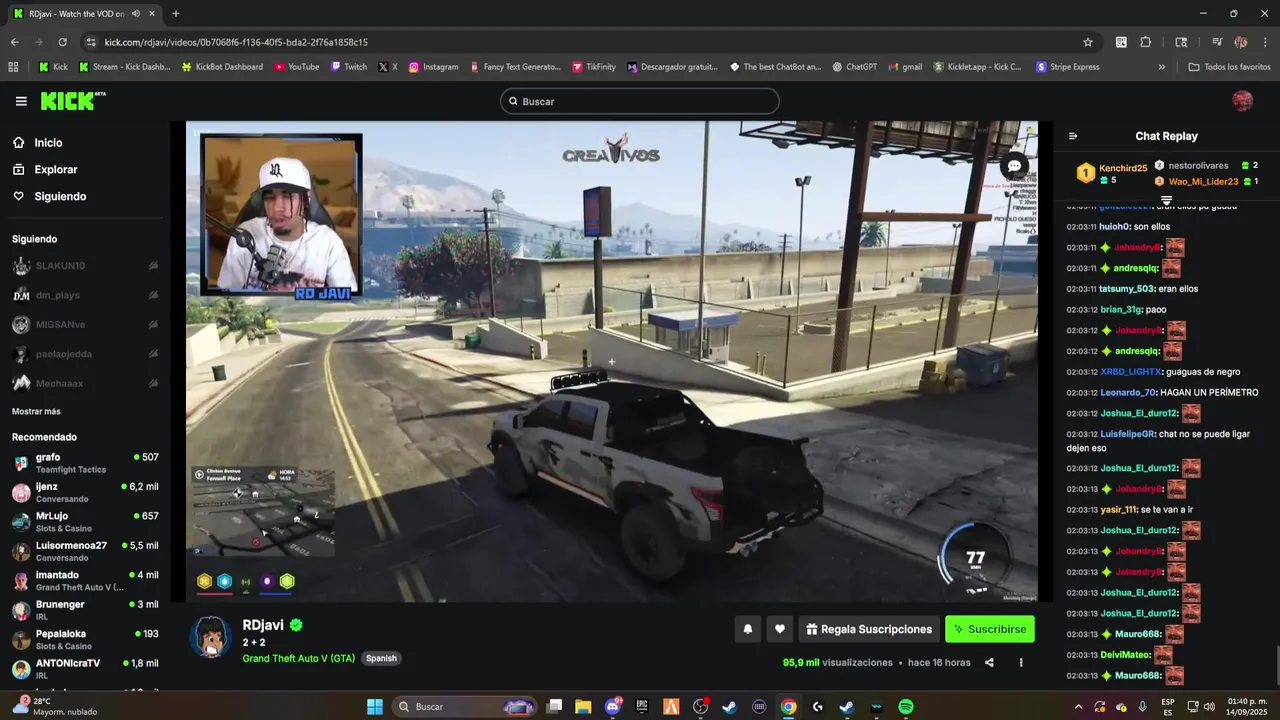Viewport: 1280px width, 720px height.
Task: Open Chrome extensions puzzle icon
Action: pyautogui.click(x=1146, y=42)
